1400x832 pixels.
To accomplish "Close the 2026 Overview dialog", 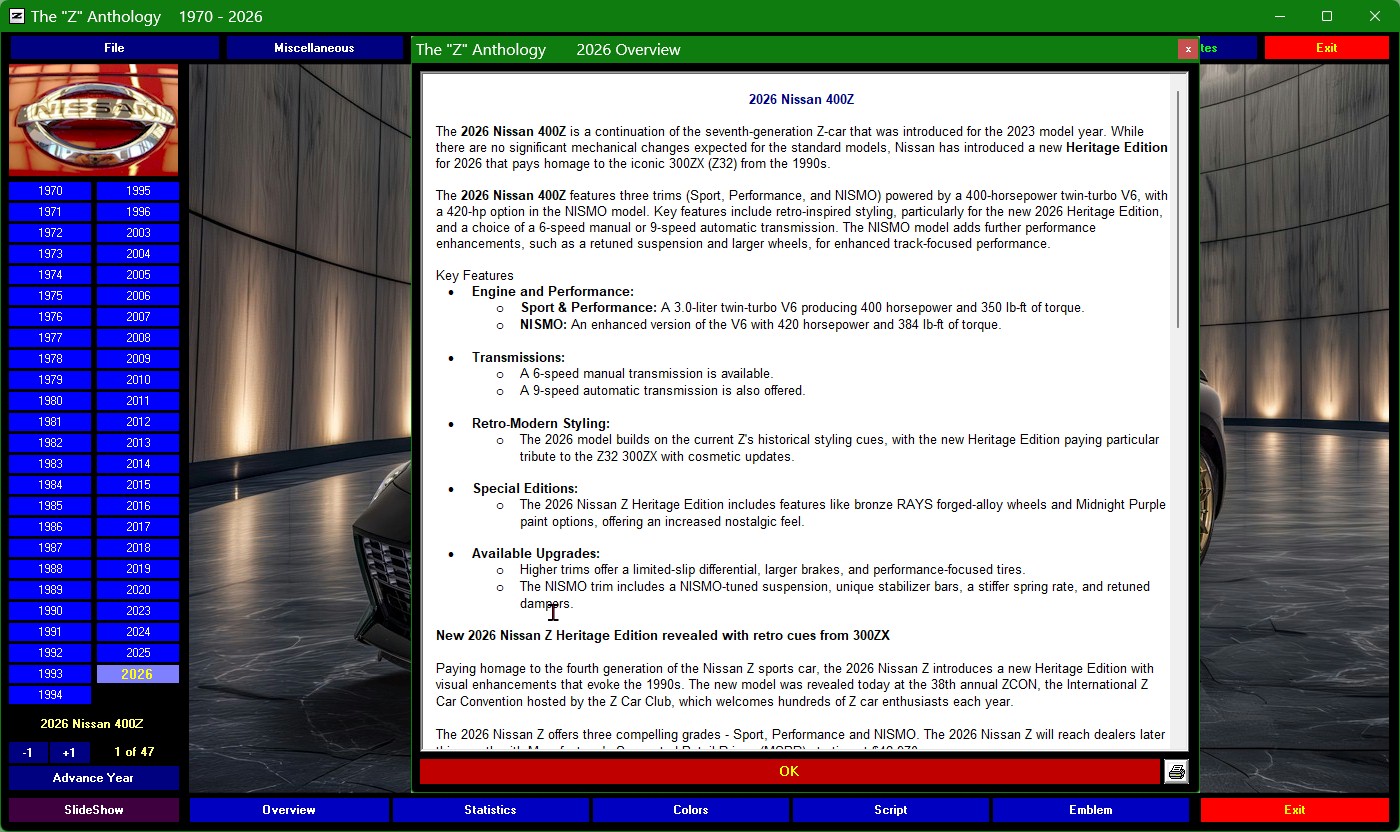I will click(x=1187, y=49).
